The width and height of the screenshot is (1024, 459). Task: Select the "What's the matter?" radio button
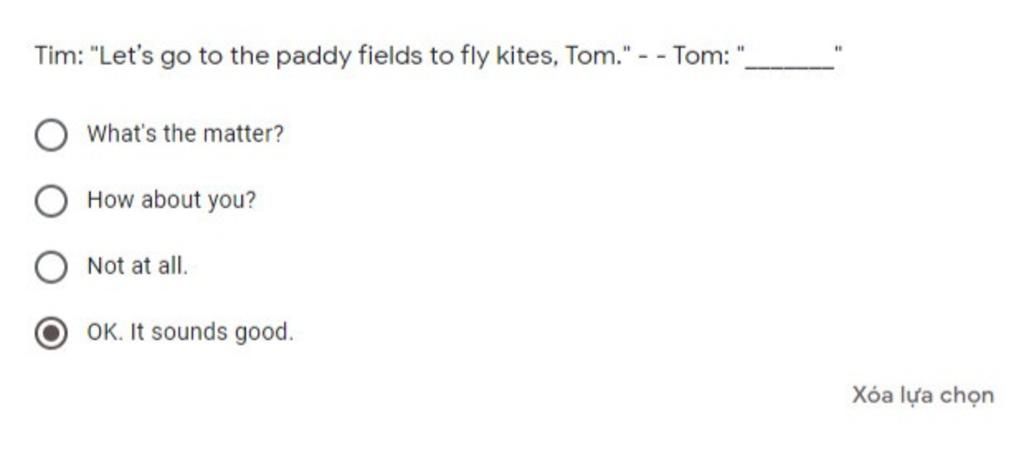(x=51, y=135)
